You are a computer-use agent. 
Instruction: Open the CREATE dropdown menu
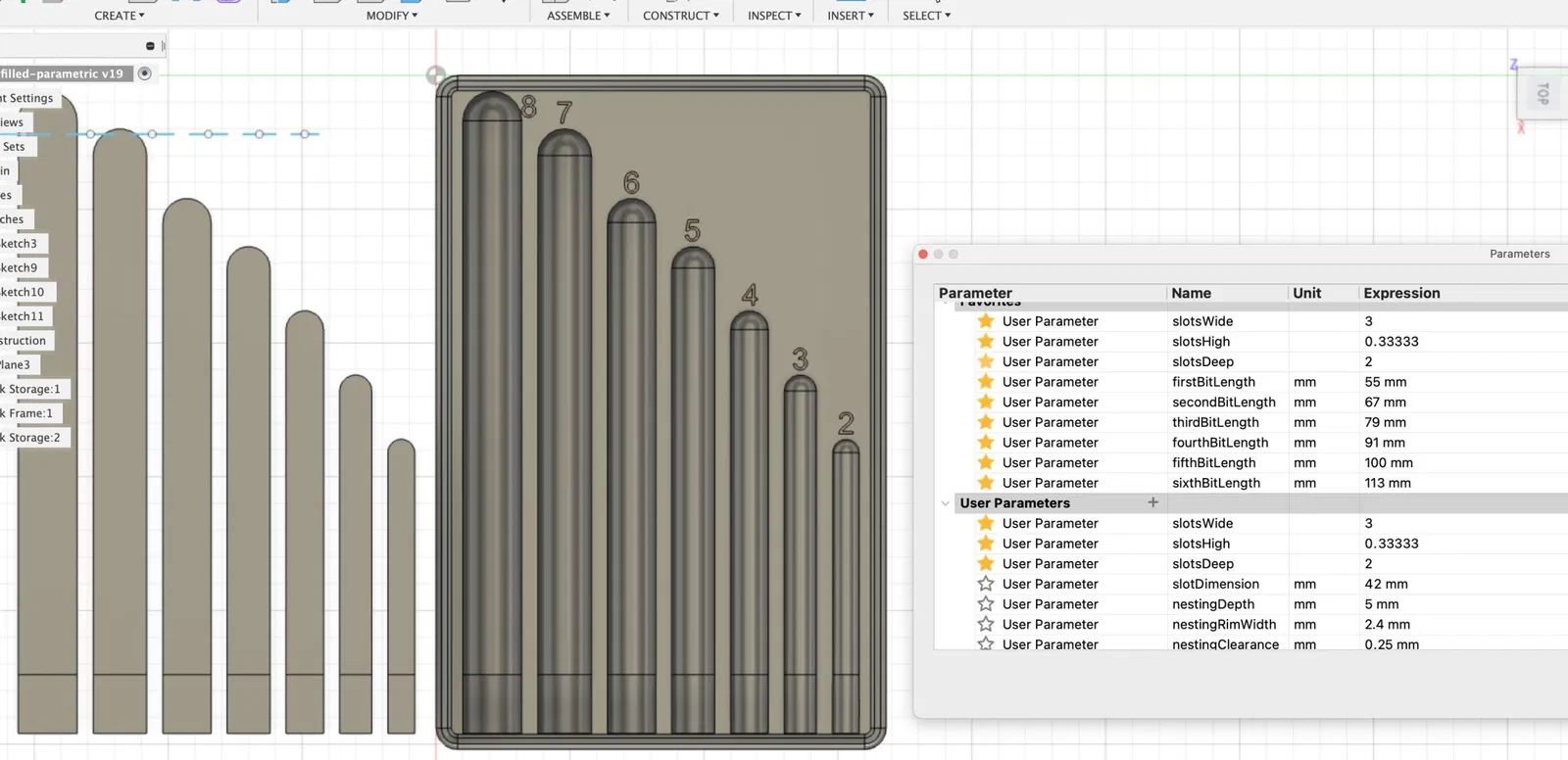(x=120, y=16)
